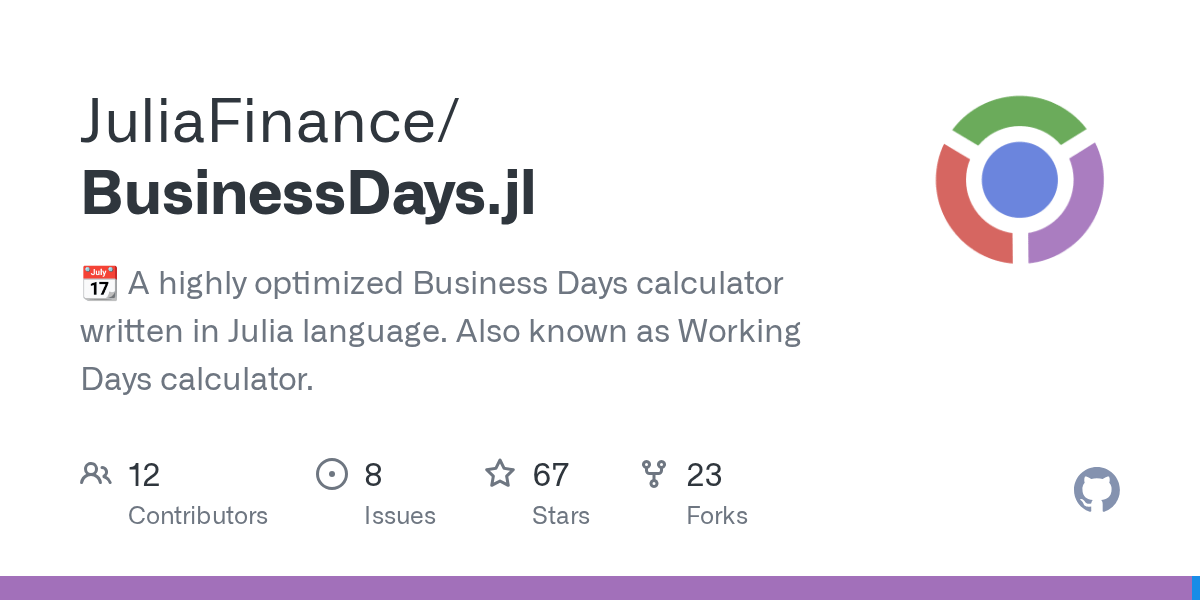Click the Issues label
Screen dimensions: 1200x600
click(x=400, y=516)
